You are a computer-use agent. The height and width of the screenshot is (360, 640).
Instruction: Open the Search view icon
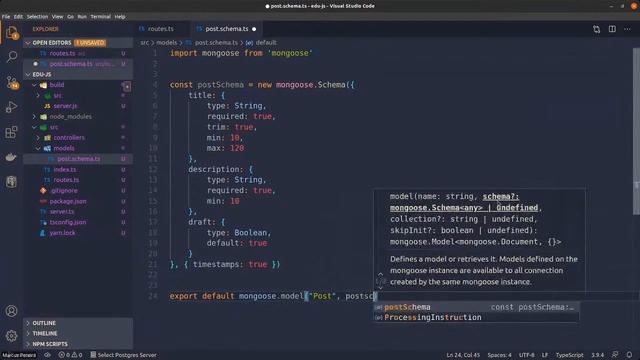[11, 57]
